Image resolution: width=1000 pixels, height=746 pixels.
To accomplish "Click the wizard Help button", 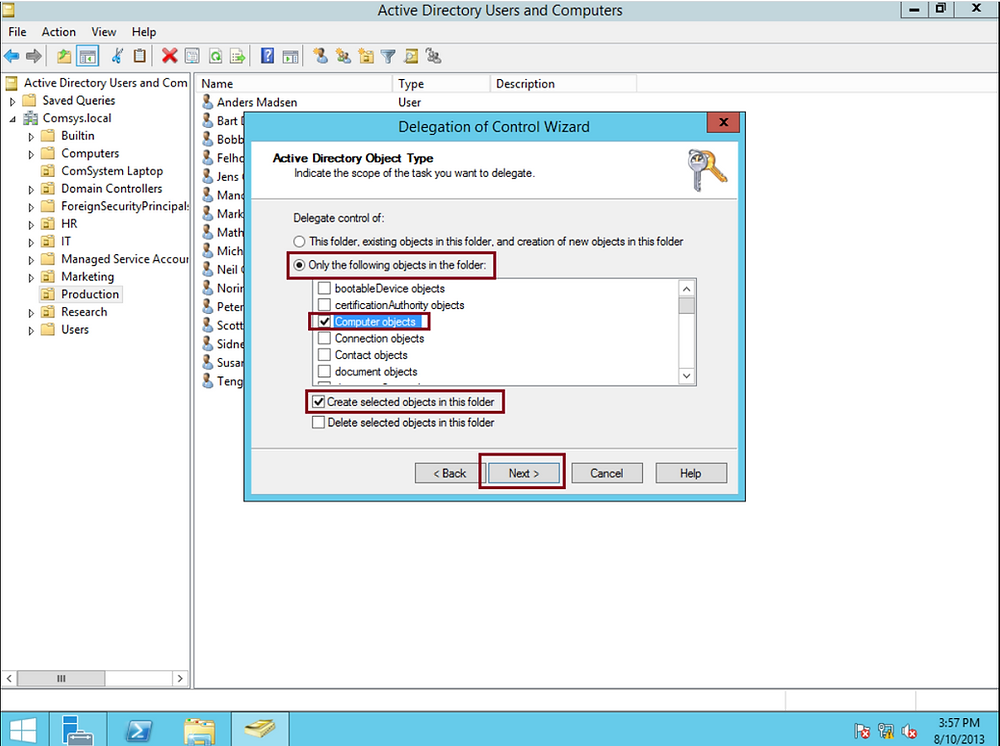I will click(x=691, y=473).
